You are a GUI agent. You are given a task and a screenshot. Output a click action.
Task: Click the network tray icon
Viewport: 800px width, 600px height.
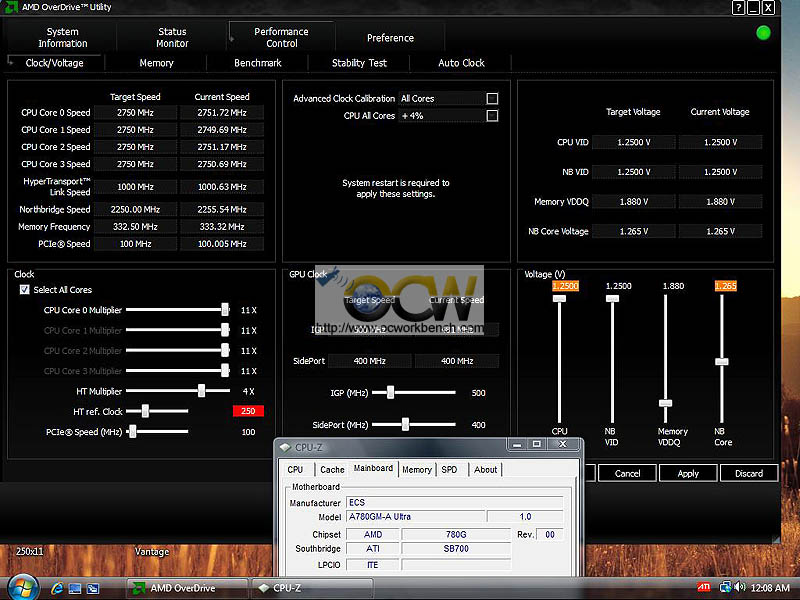coord(725,587)
